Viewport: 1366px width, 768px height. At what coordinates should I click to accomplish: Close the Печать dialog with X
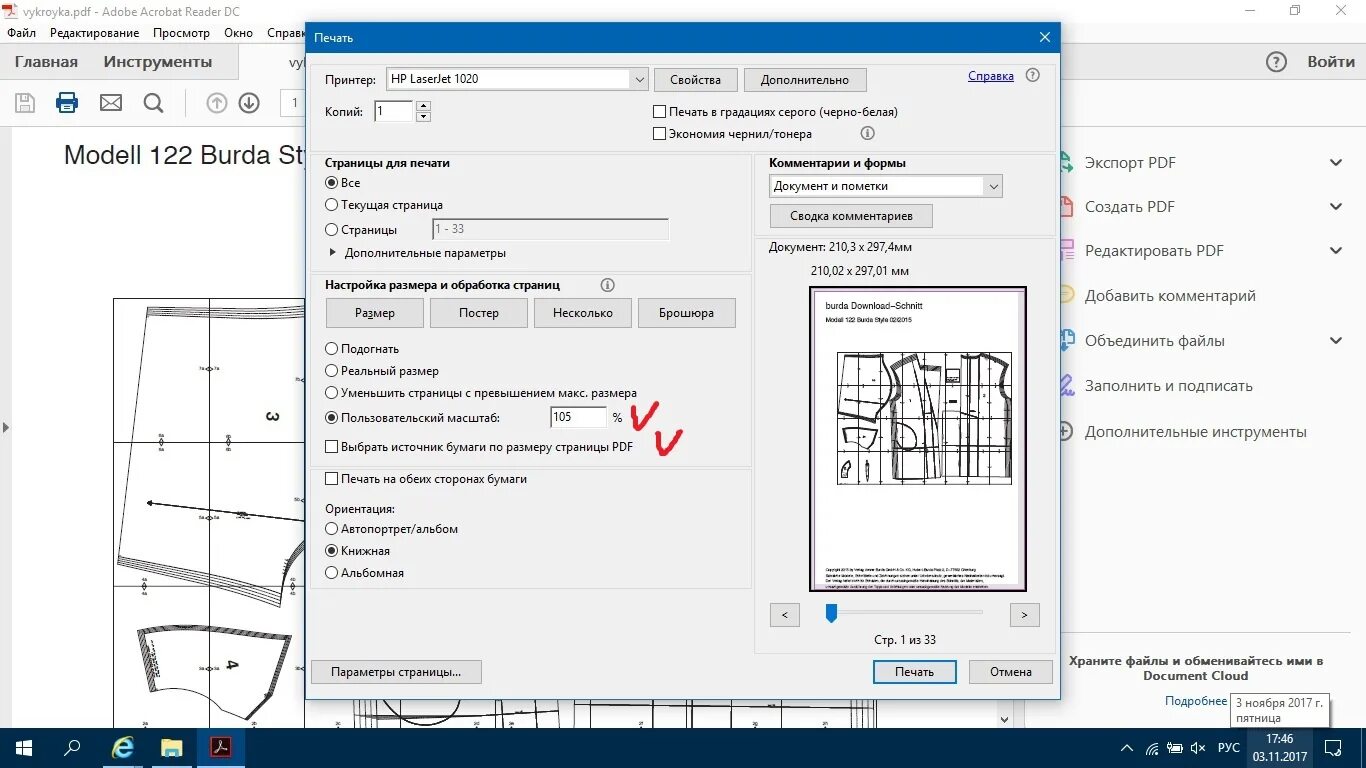tap(1045, 37)
